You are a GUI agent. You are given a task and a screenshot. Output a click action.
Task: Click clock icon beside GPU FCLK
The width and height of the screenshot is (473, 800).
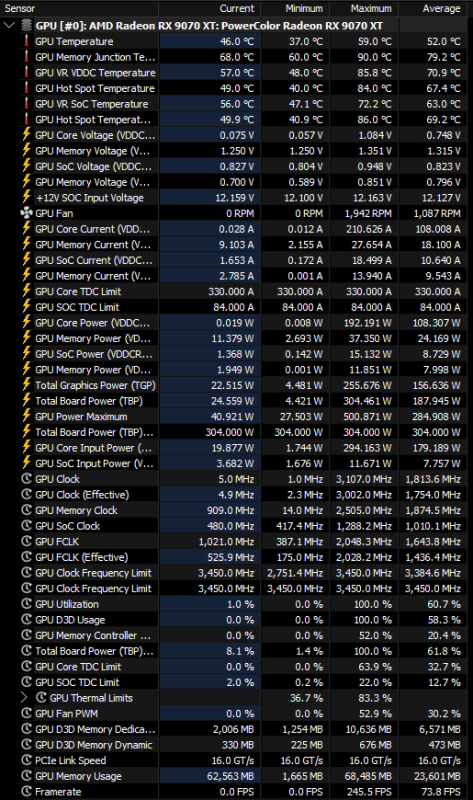[x=27, y=541]
